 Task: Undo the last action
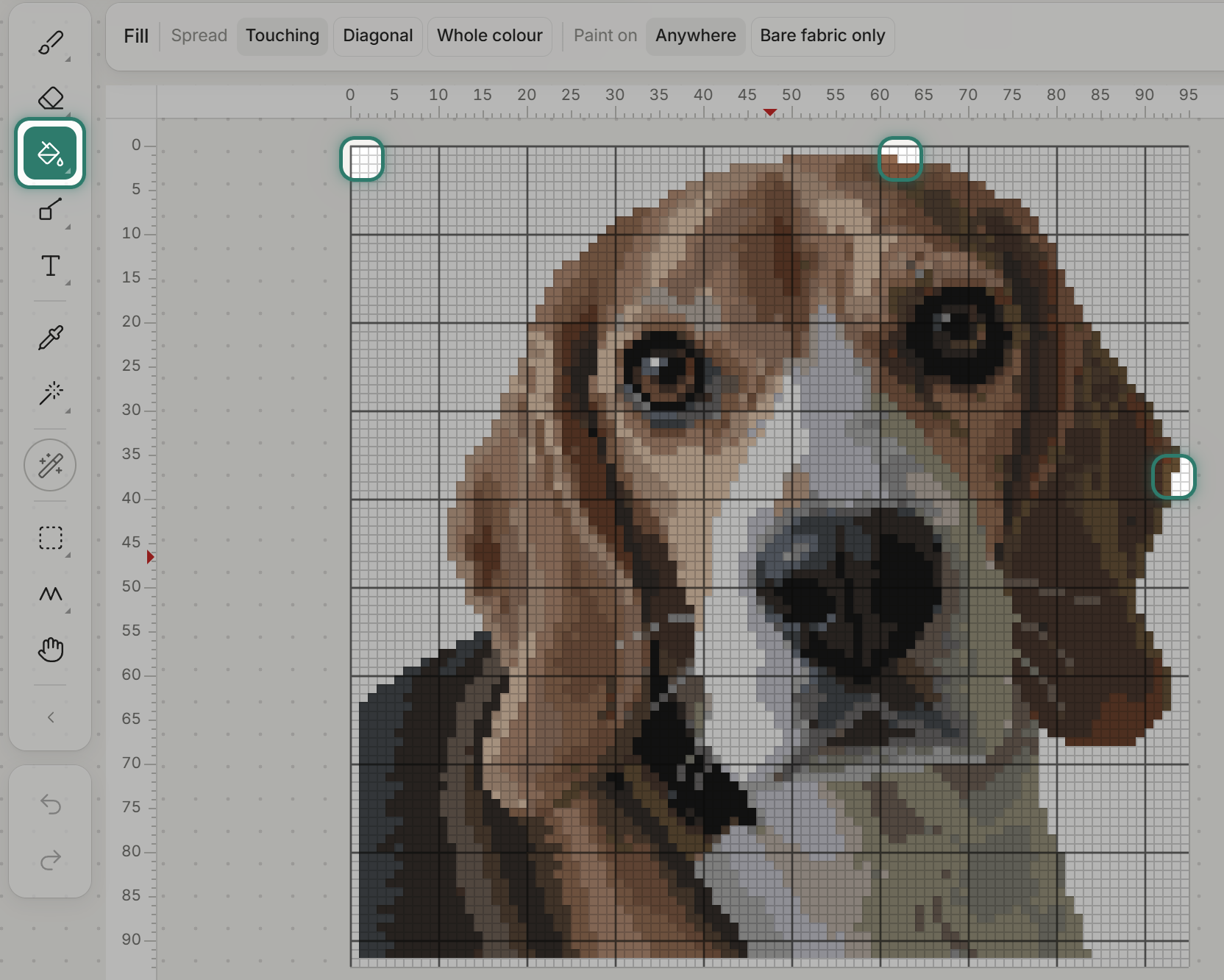[x=50, y=804]
